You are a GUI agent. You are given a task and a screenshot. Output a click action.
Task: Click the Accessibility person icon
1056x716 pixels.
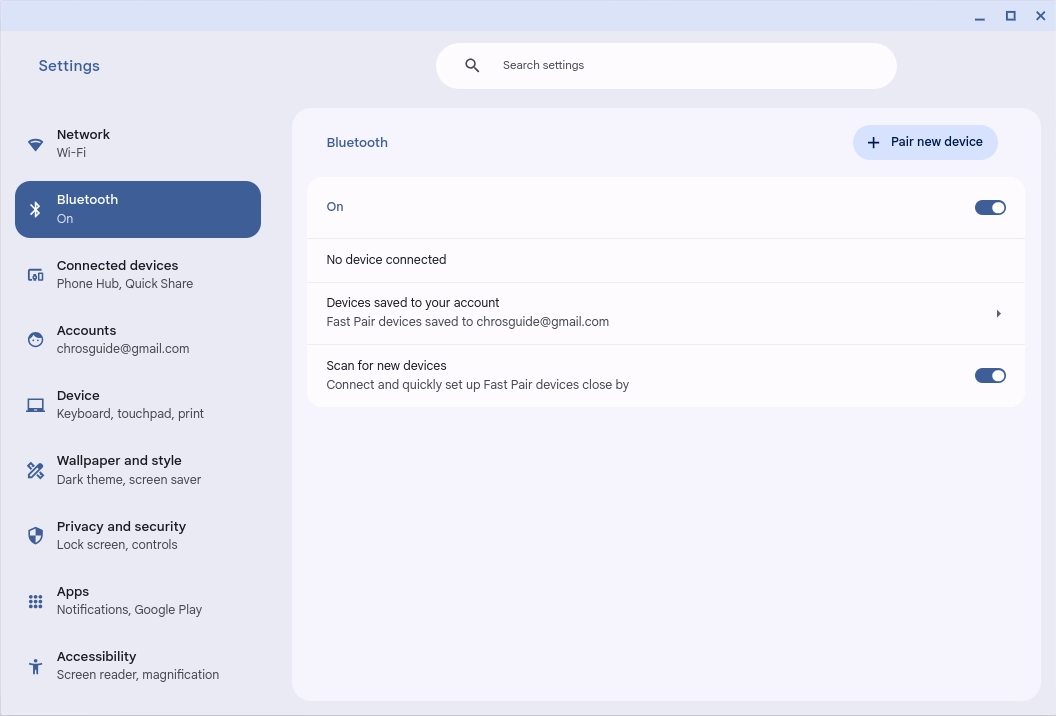[36, 666]
